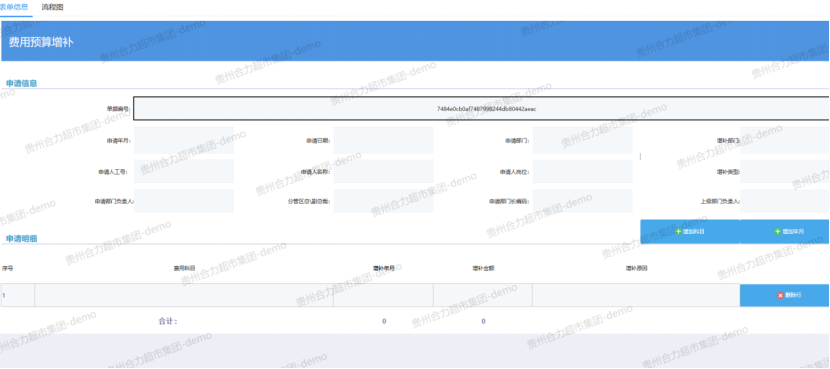Focus the 单据编号 input field
830x369 pixels.
pos(481,109)
